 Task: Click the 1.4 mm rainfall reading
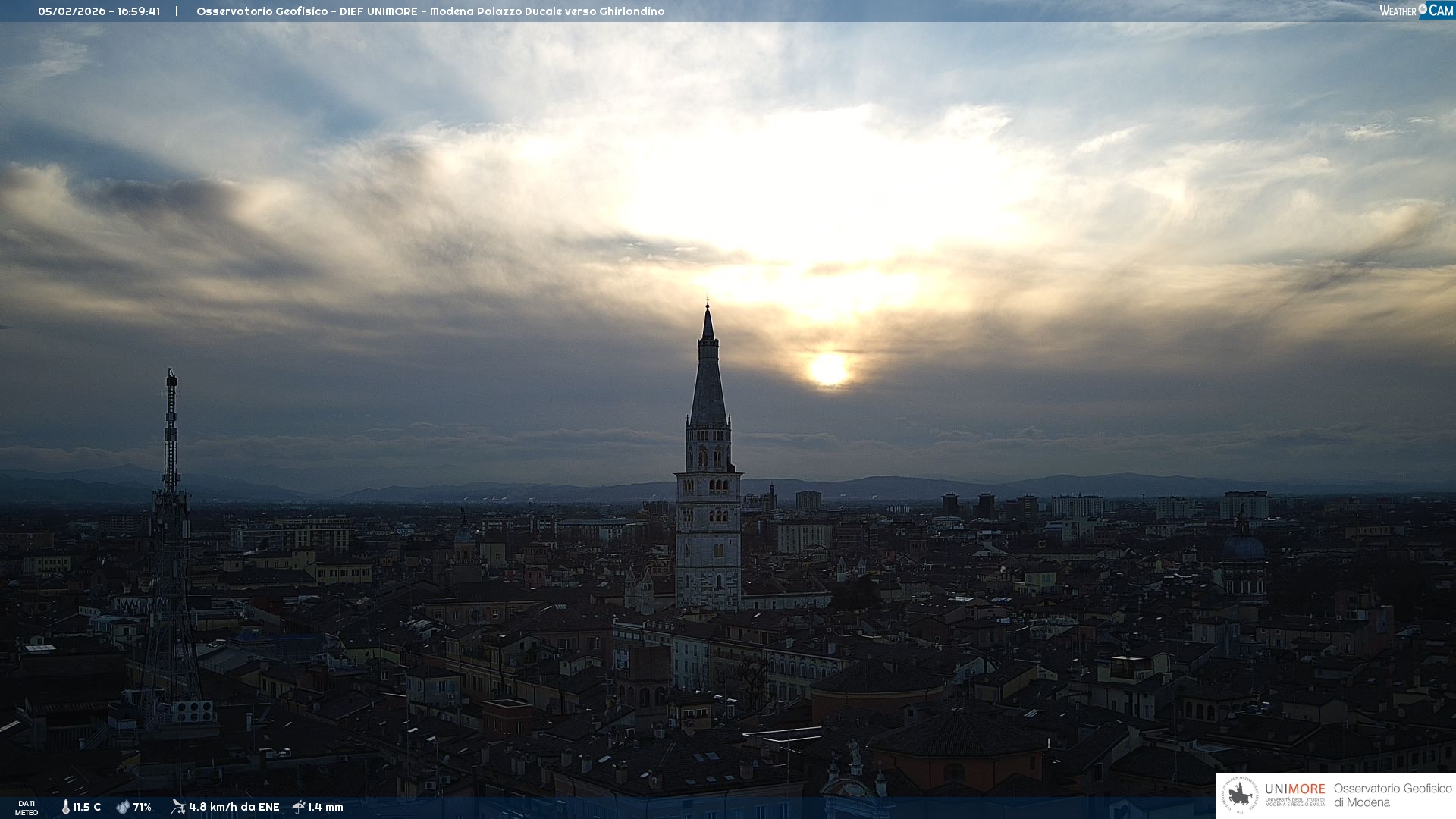[325, 807]
